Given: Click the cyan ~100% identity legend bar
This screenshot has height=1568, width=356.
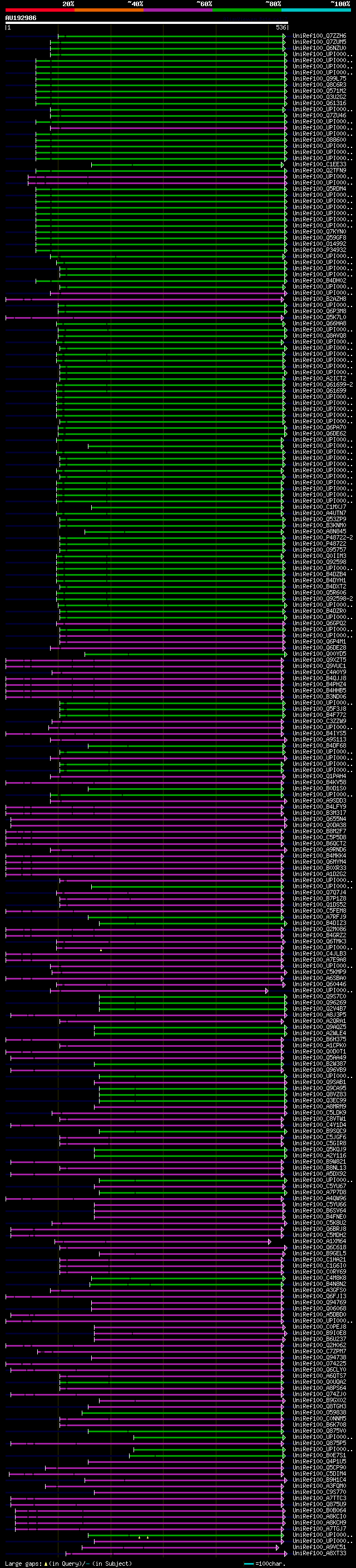Looking at the screenshot, I should click(317, 10).
